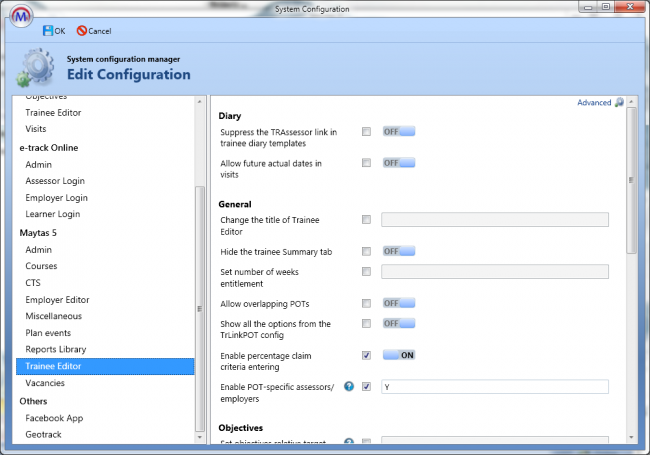650x455 pixels.
Task: Click the Maytas application logo icon
Action: click(x=20, y=19)
